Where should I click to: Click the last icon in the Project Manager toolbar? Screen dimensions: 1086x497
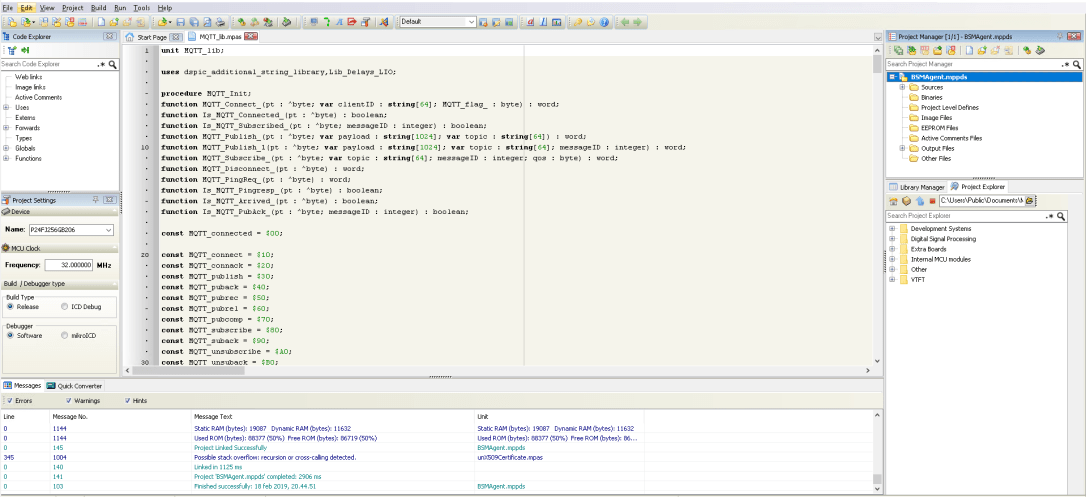(1040, 51)
